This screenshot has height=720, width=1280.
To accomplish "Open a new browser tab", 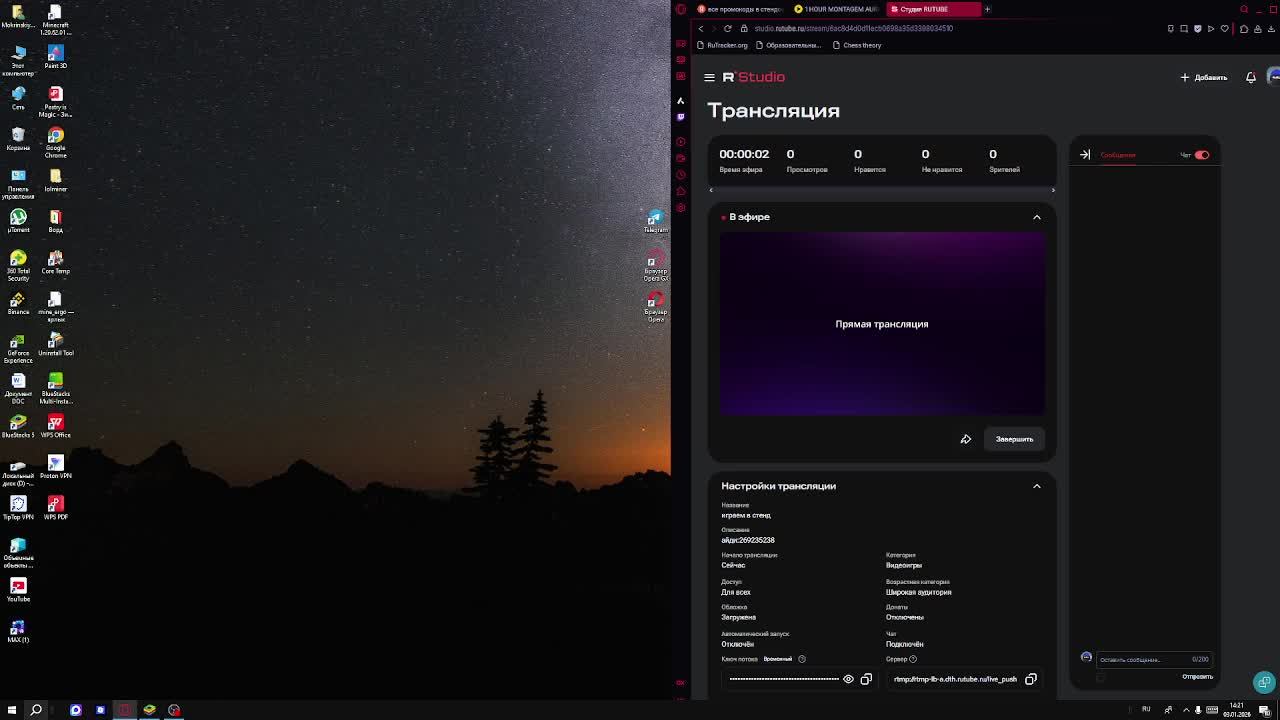I will [987, 9].
